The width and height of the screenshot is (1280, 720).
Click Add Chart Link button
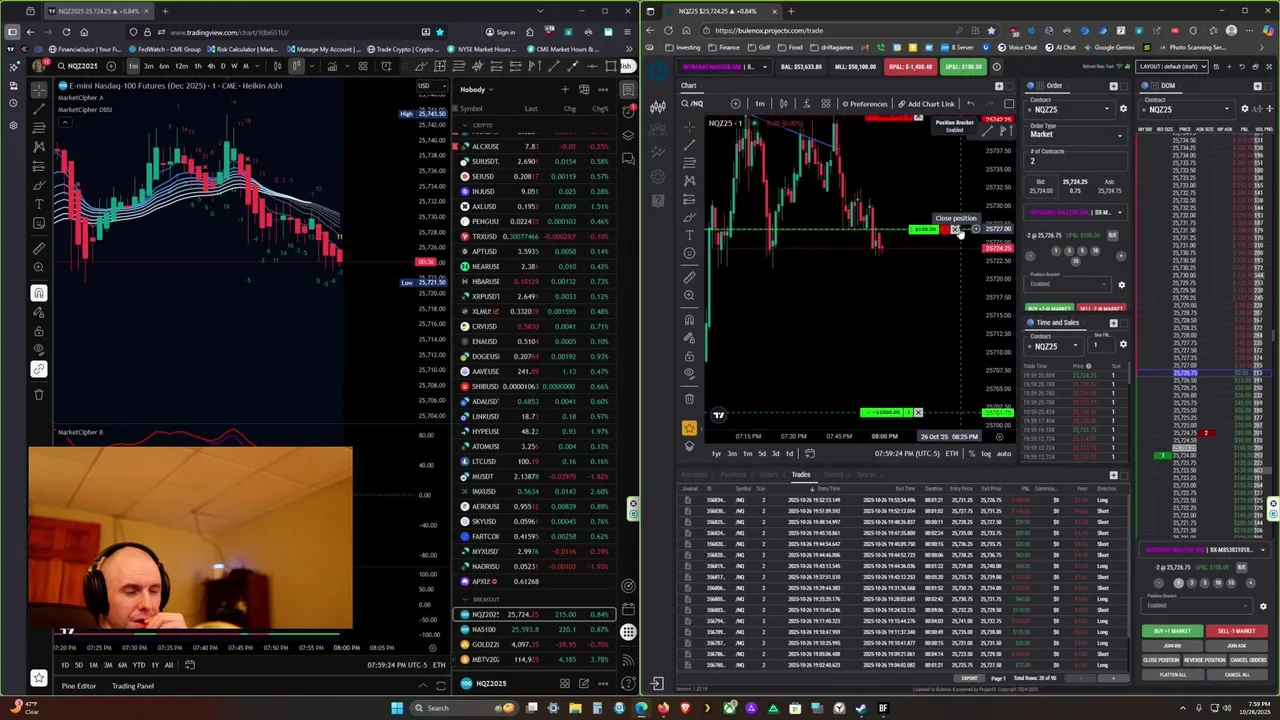click(x=927, y=104)
